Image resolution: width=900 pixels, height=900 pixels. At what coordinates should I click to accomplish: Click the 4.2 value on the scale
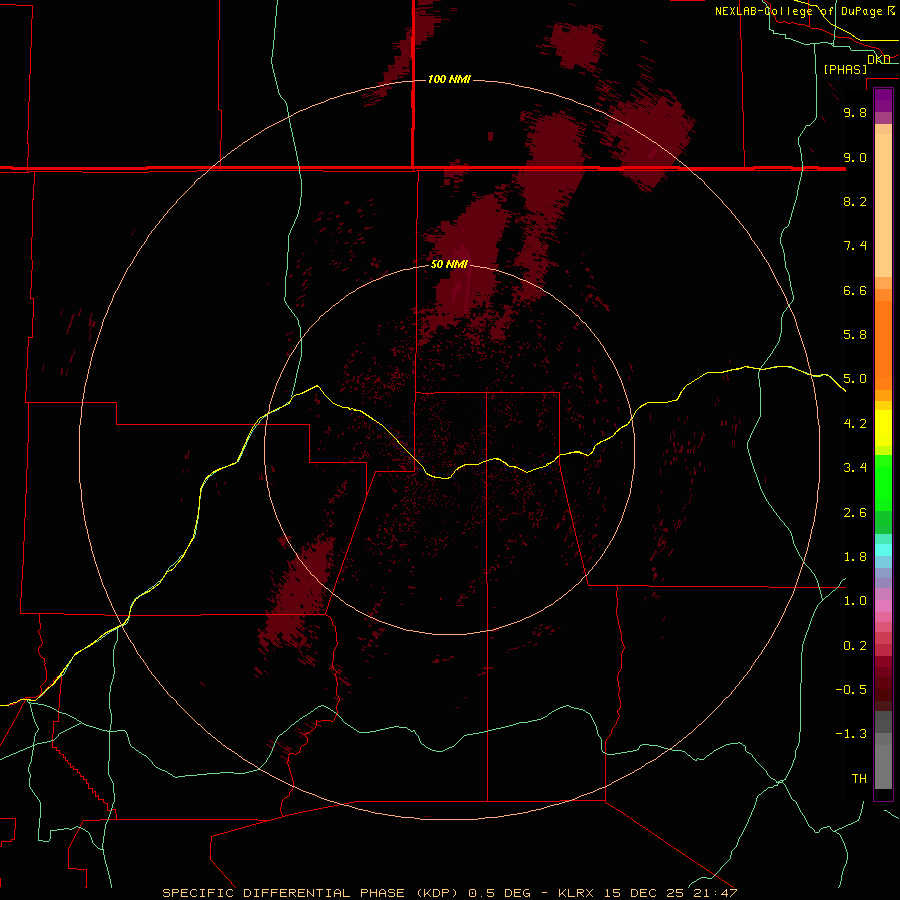(x=855, y=424)
